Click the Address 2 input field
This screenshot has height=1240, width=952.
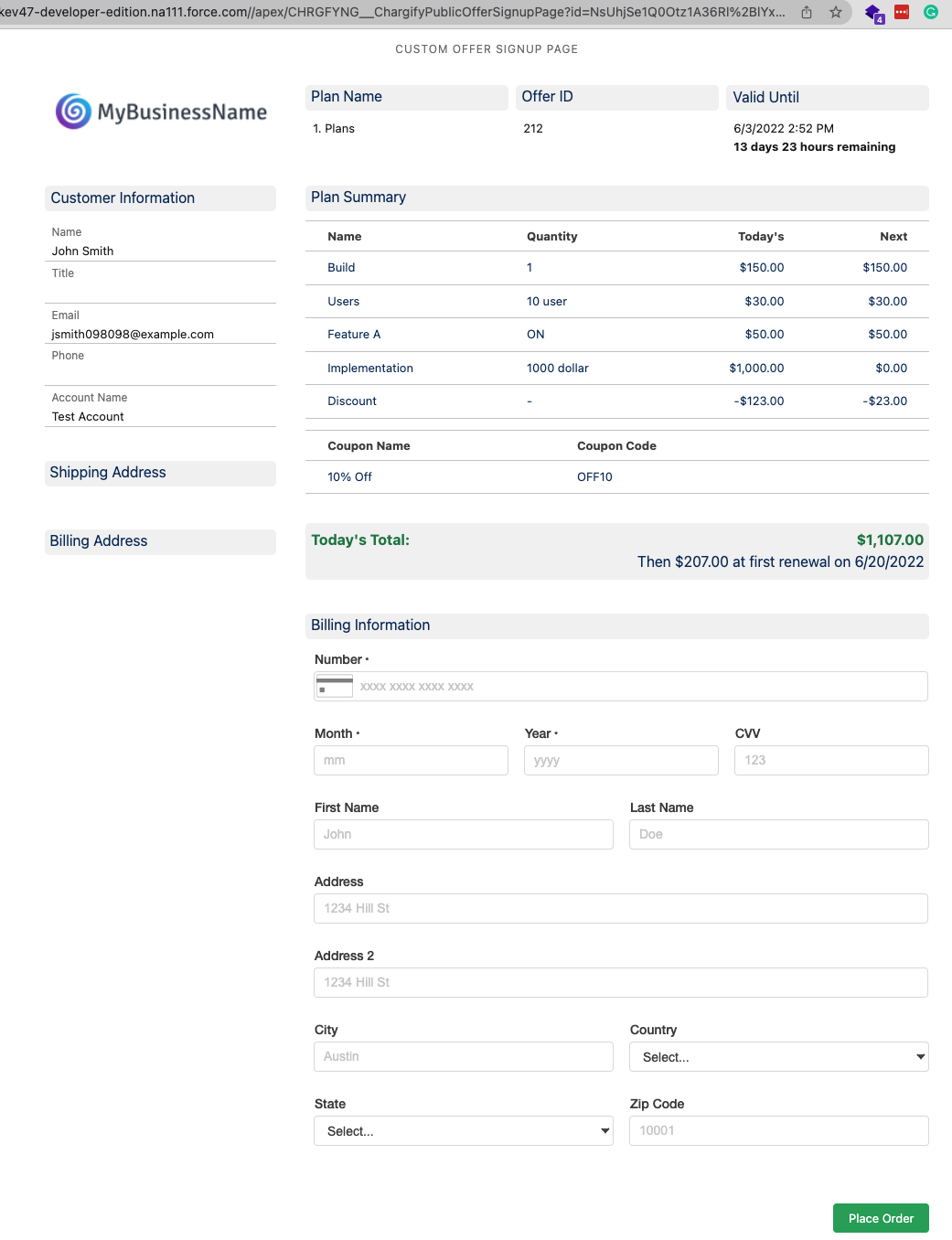pyautogui.click(x=620, y=982)
